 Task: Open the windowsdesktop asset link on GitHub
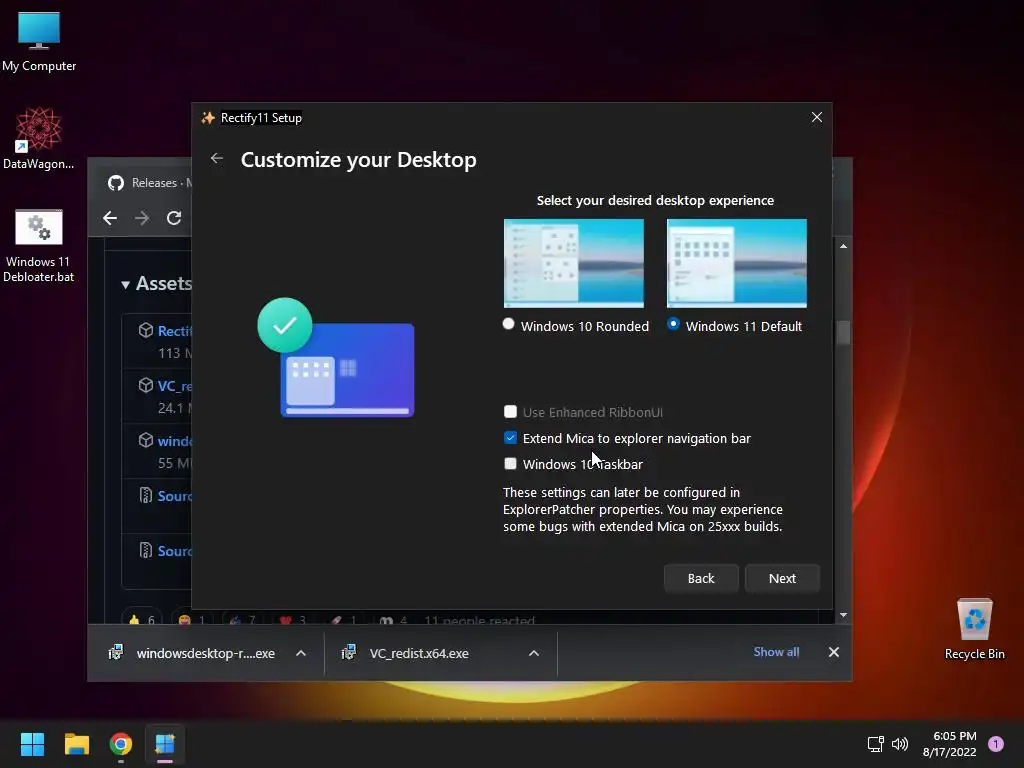point(174,441)
